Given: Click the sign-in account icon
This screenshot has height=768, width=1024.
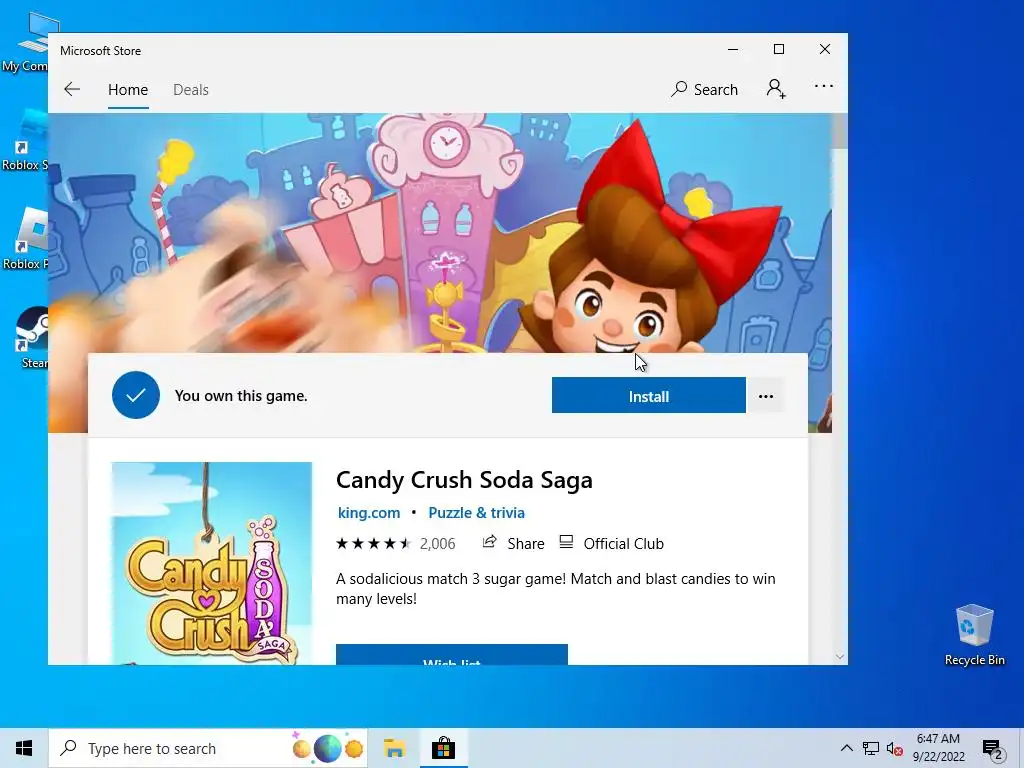Looking at the screenshot, I should click(x=776, y=88).
